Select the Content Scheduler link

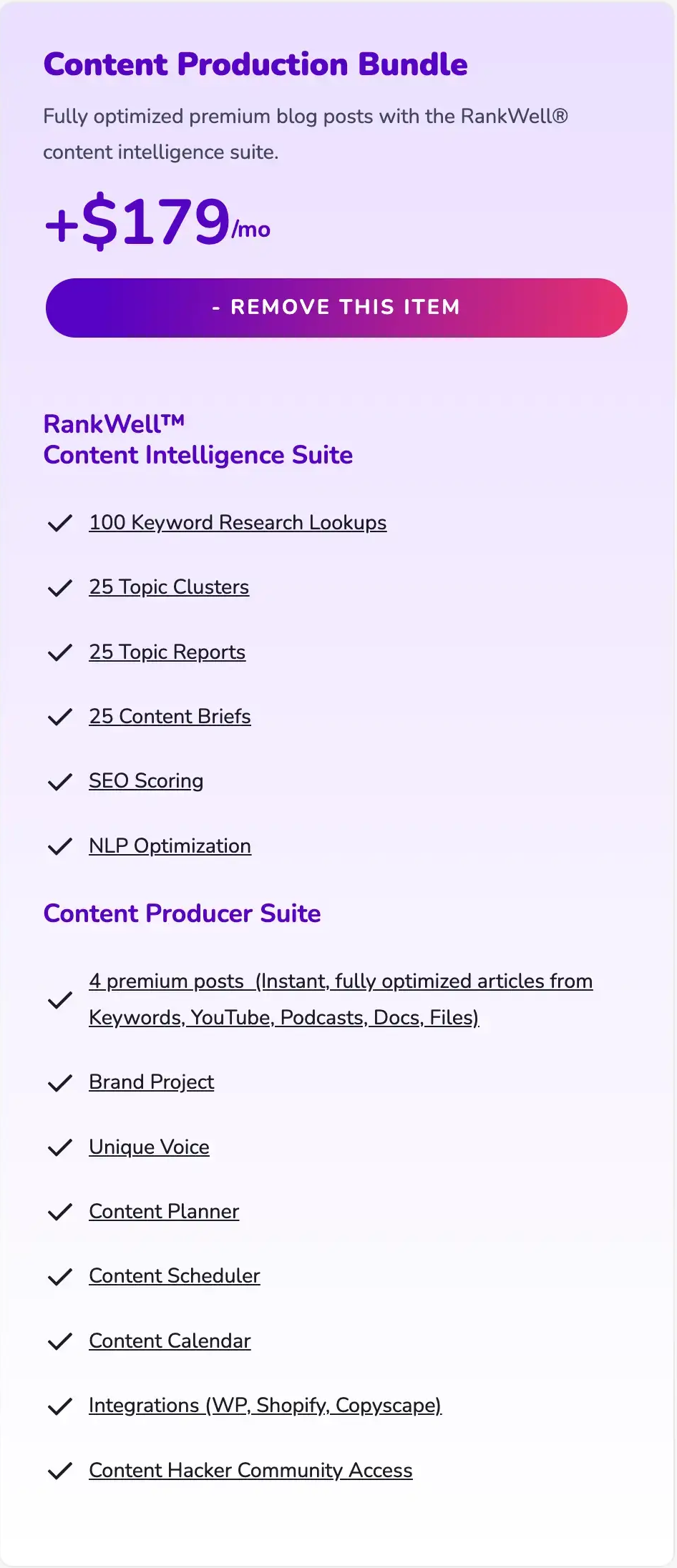pyautogui.click(x=174, y=1276)
